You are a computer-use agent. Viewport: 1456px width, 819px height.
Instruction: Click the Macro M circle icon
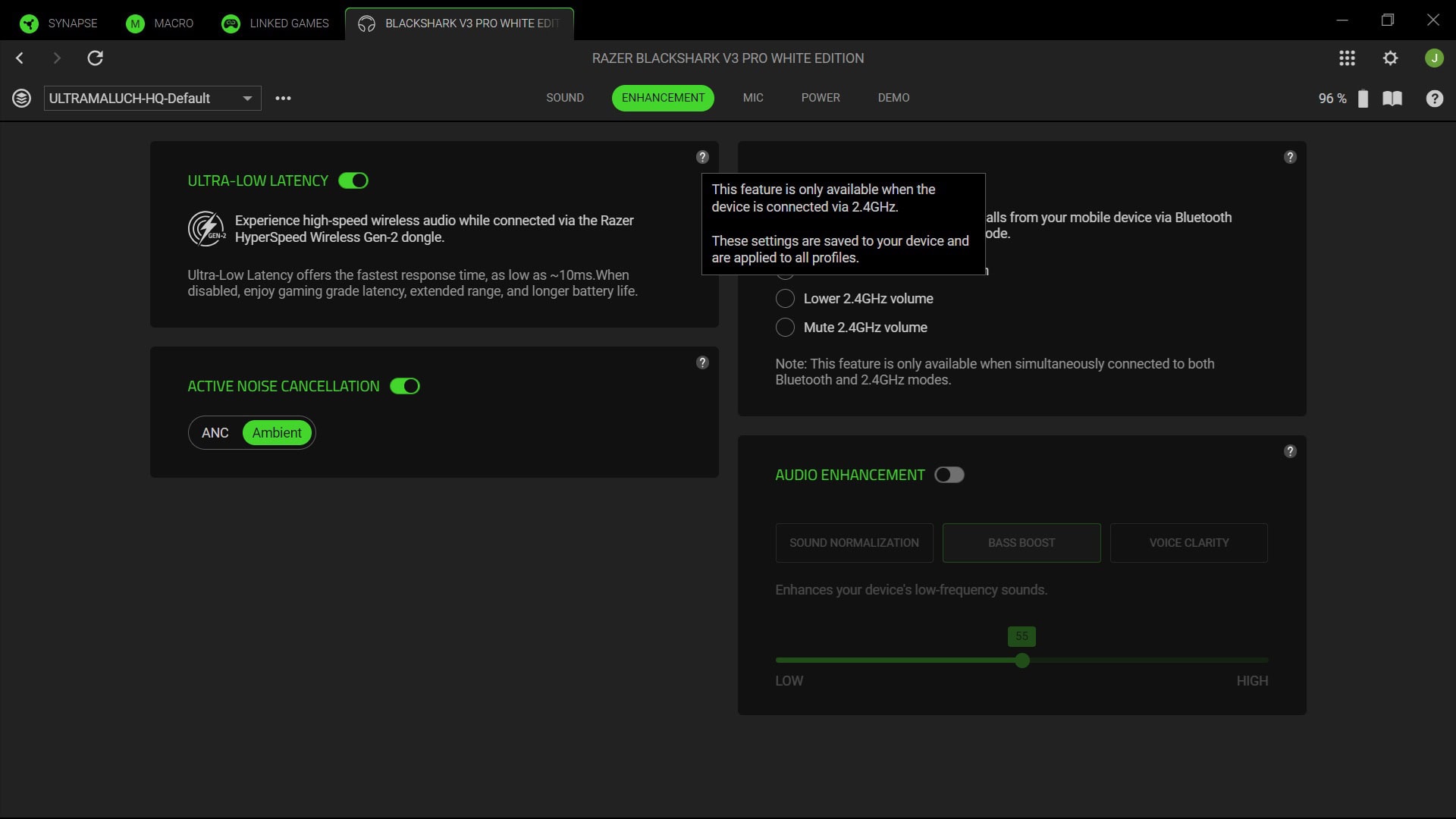[x=135, y=24]
